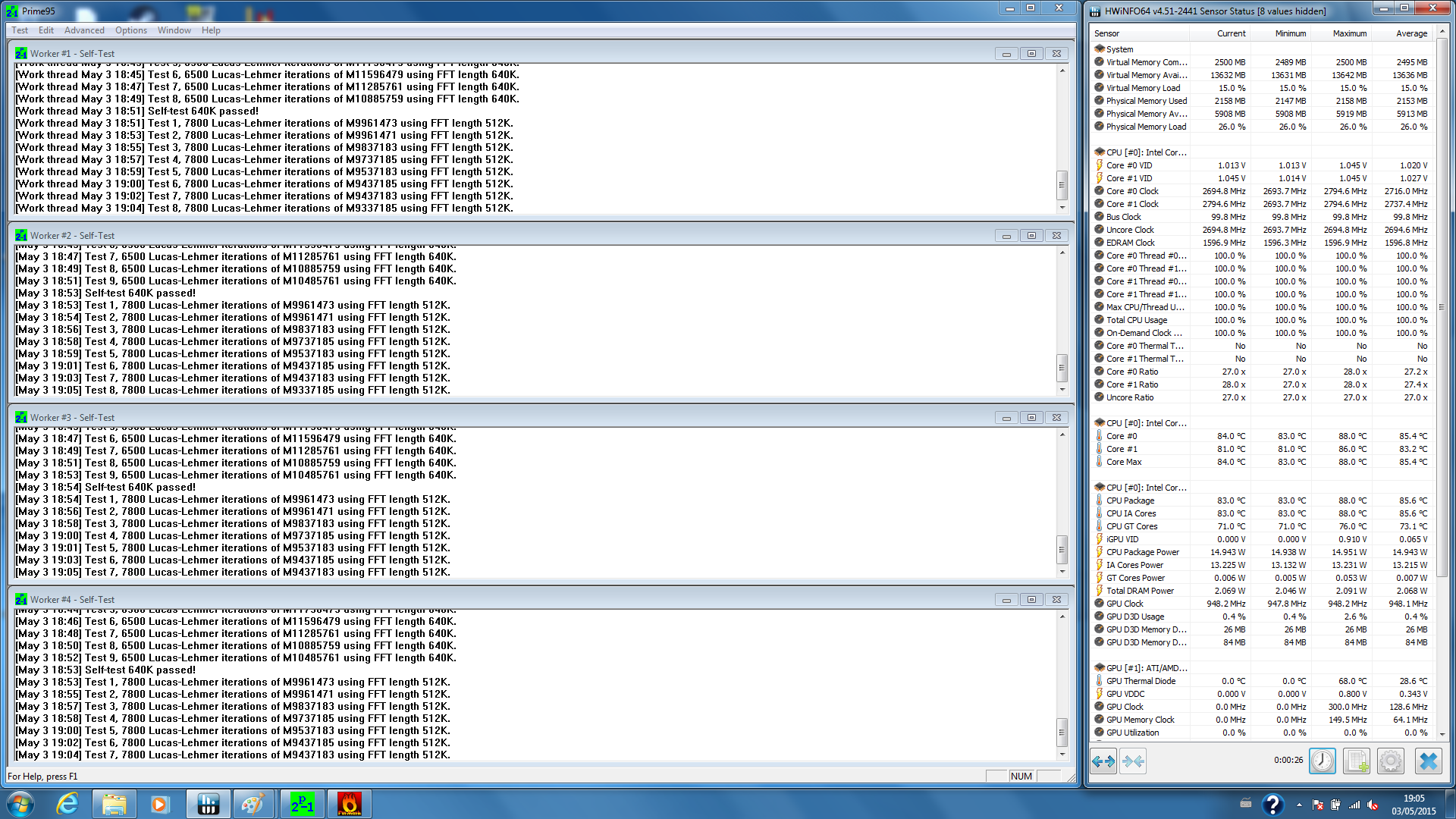Open the Windows Start orb
The image size is (1456, 819).
[20, 804]
